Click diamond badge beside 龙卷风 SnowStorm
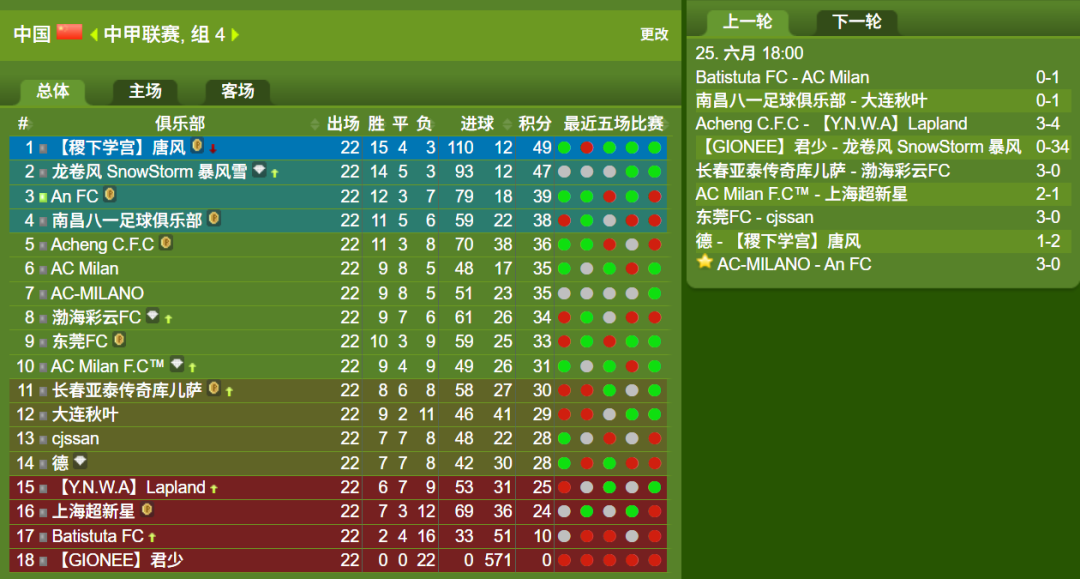The image size is (1080, 579). coord(259,169)
